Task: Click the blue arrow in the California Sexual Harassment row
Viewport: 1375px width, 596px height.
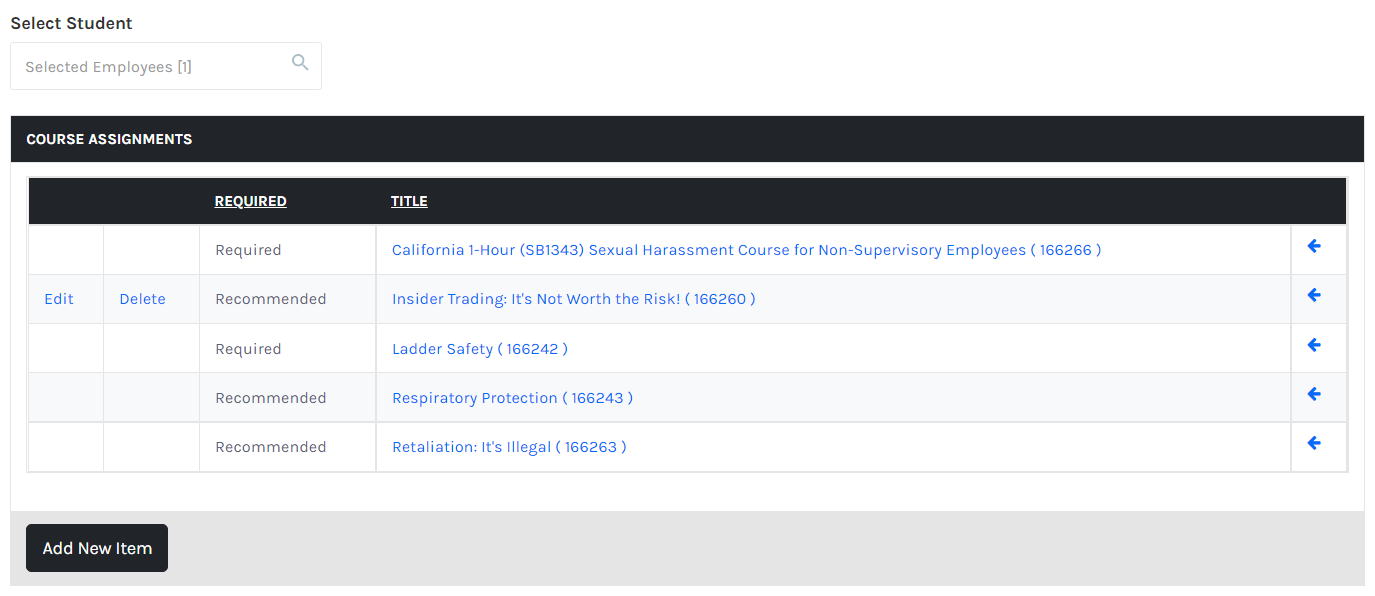Action: (1314, 246)
